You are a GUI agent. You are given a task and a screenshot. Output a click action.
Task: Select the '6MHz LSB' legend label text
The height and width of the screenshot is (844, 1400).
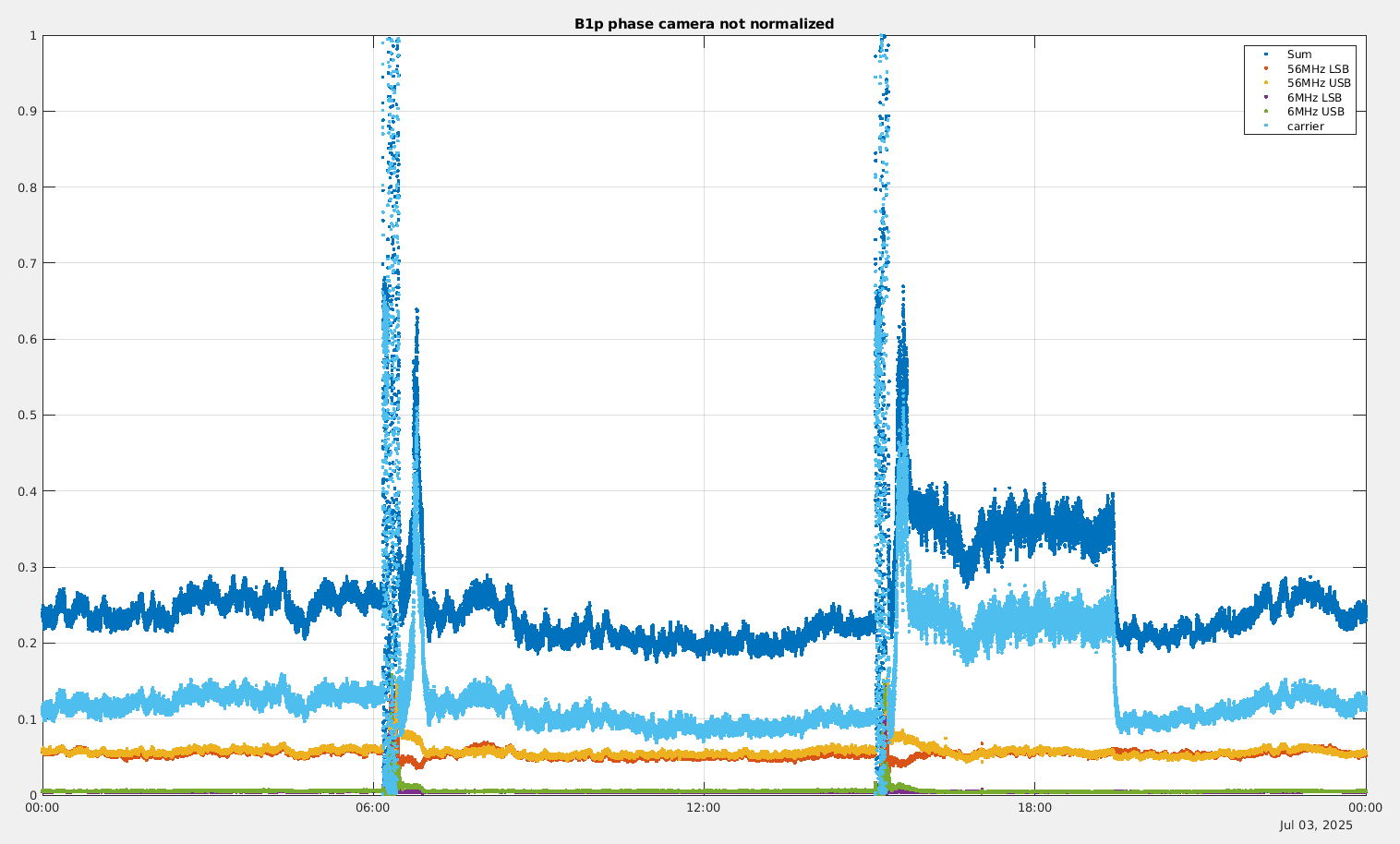coord(1314,98)
